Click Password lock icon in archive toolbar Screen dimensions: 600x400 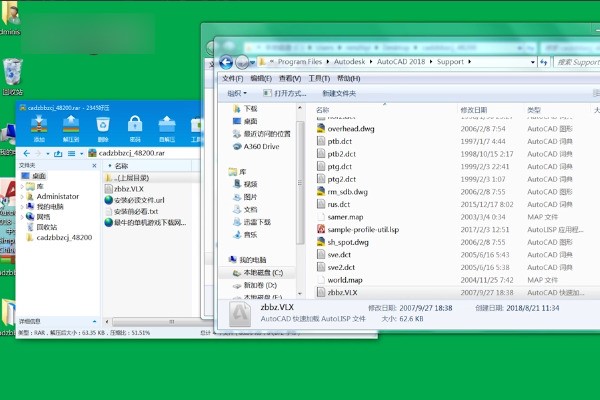point(135,129)
